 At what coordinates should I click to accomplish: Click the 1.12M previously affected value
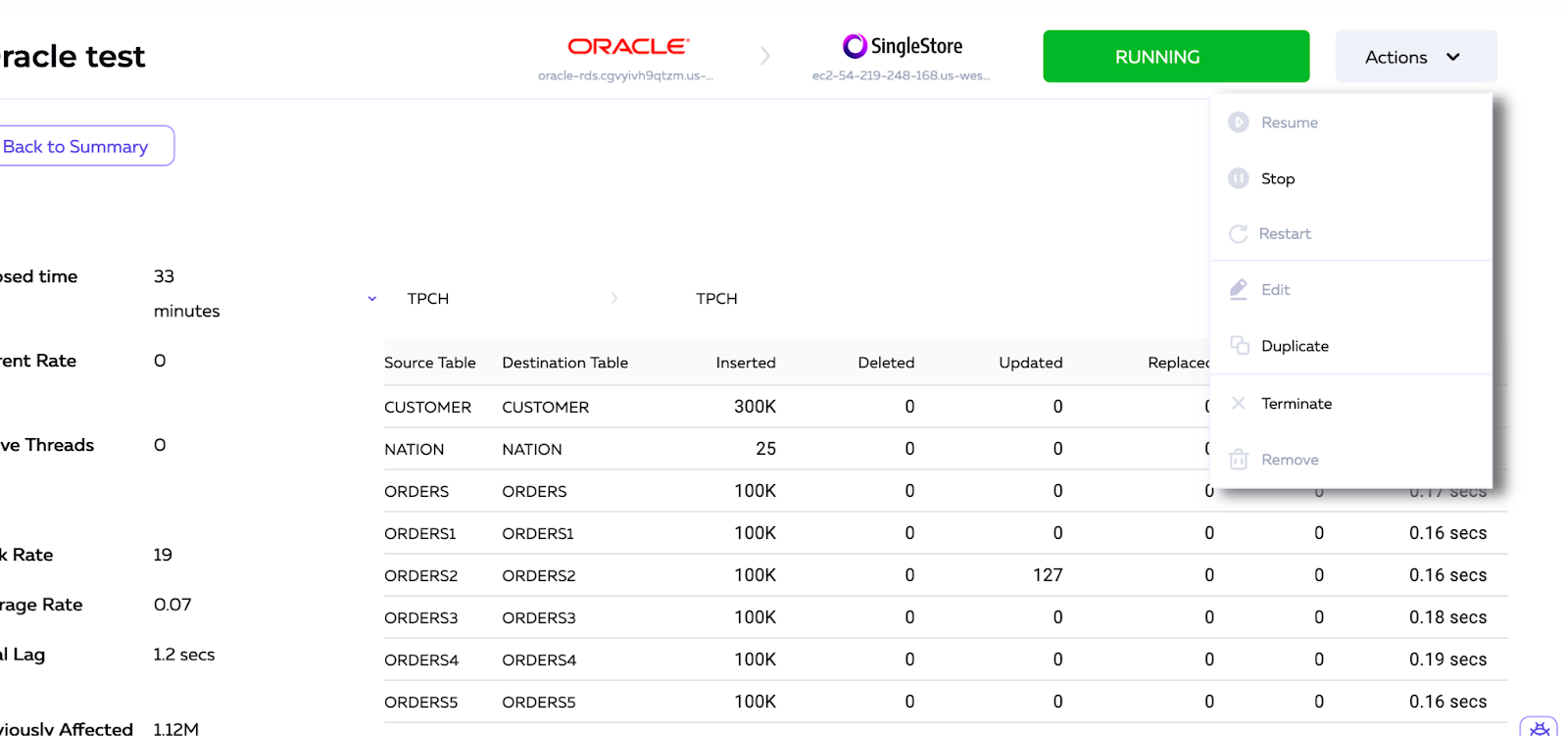coord(176,729)
